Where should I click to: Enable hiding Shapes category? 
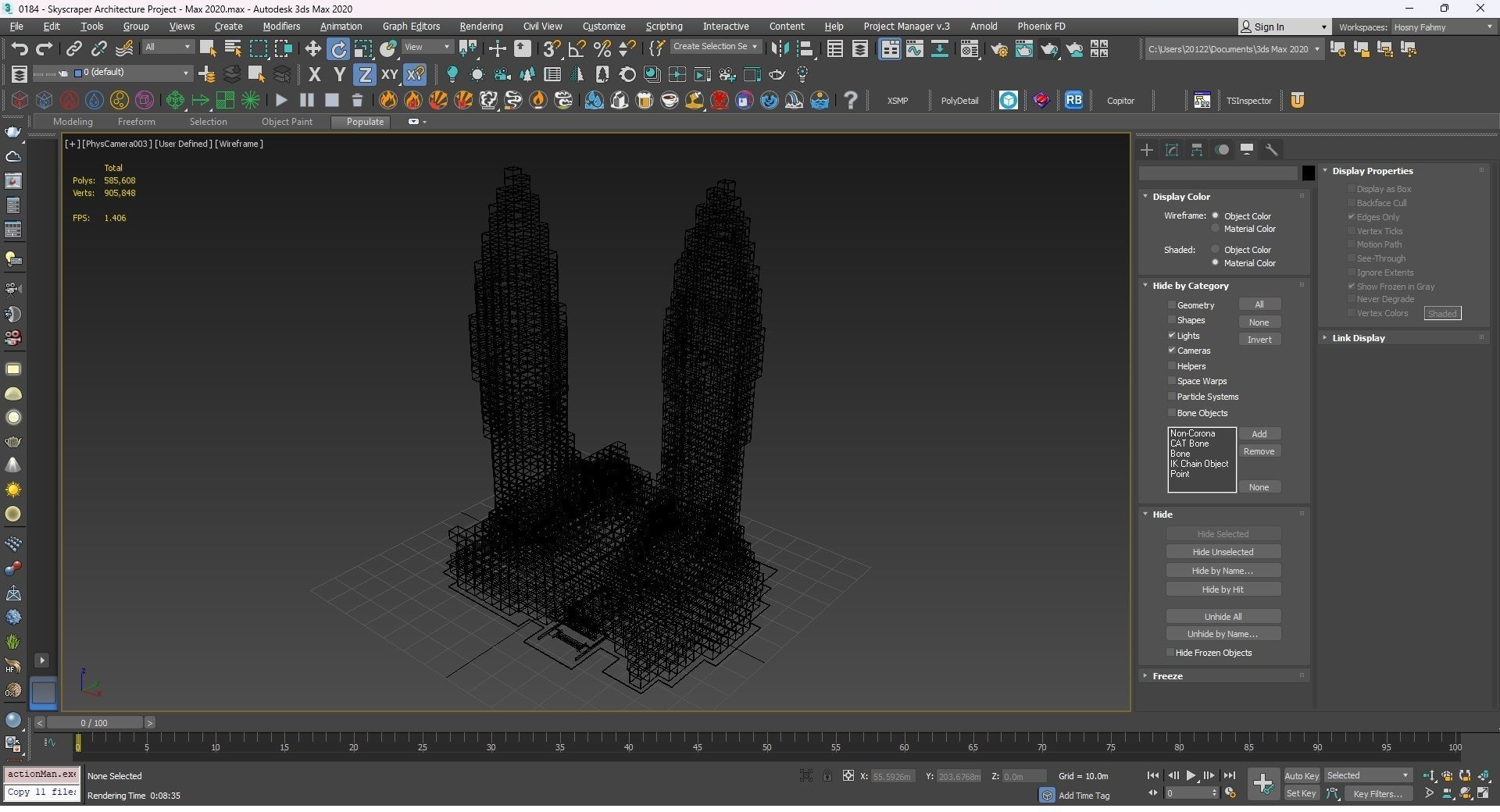[1172, 320]
